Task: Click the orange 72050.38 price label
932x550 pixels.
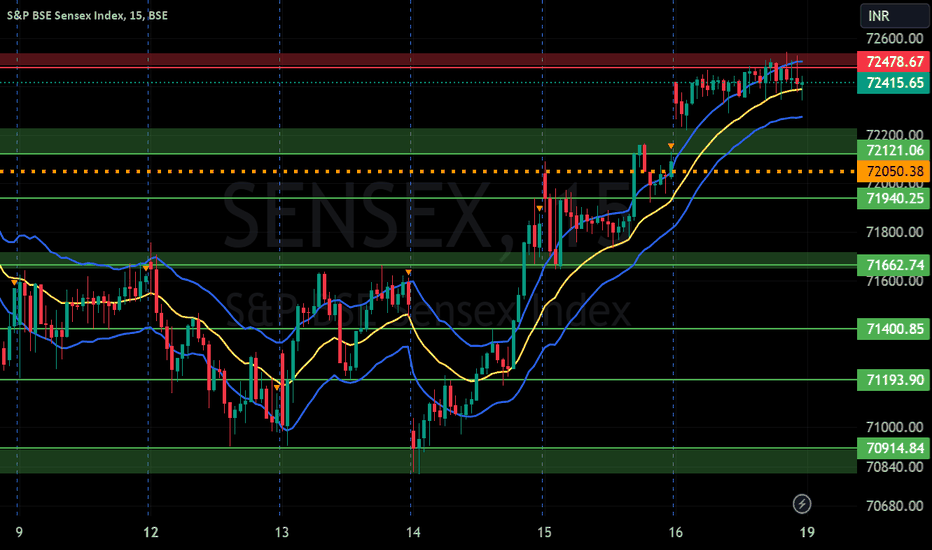Action: click(893, 171)
